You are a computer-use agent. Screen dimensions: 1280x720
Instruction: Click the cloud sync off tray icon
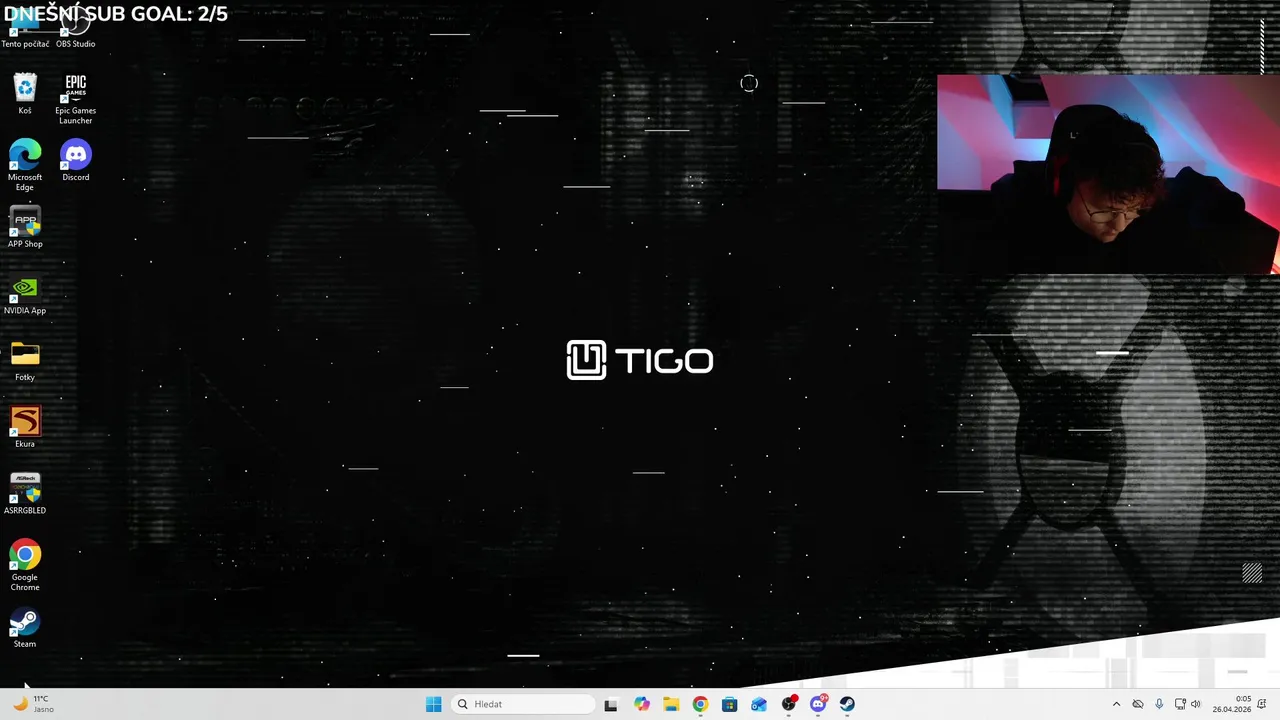click(1138, 704)
